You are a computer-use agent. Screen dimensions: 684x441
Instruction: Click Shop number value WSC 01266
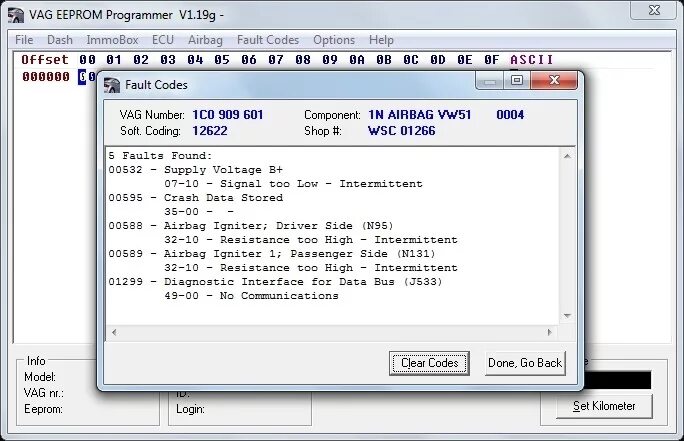click(401, 131)
